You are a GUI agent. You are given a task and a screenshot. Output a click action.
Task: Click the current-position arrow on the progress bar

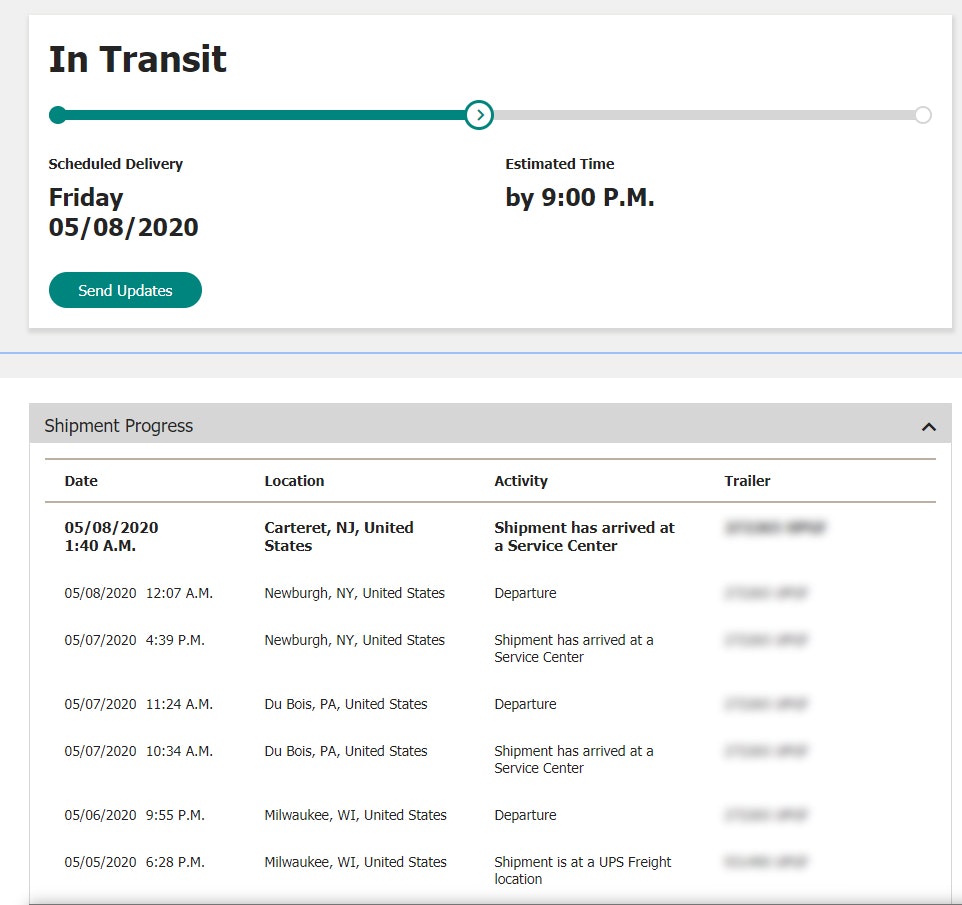click(480, 115)
